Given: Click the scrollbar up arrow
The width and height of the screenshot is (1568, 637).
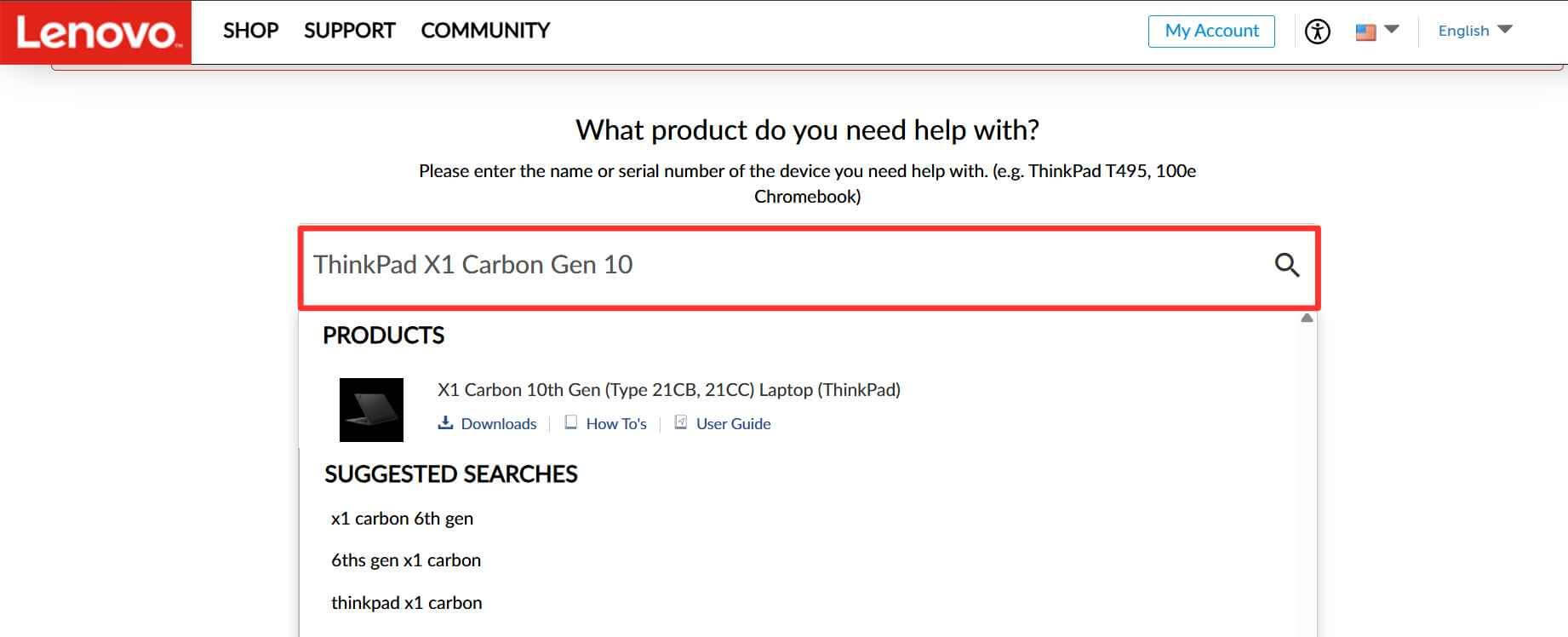Looking at the screenshot, I should 1306,317.
